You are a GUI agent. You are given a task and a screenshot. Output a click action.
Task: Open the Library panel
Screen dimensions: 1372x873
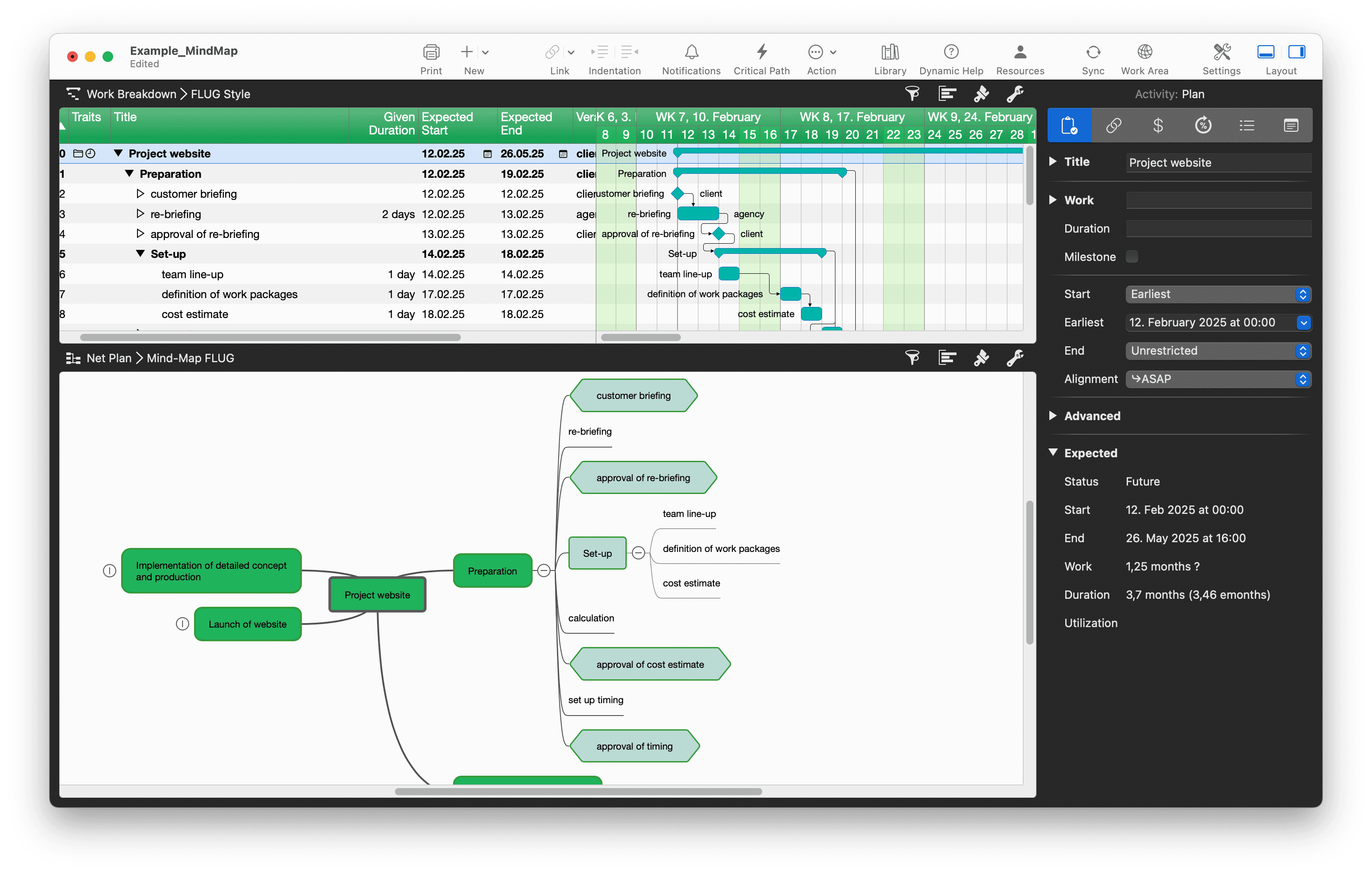[x=890, y=57]
